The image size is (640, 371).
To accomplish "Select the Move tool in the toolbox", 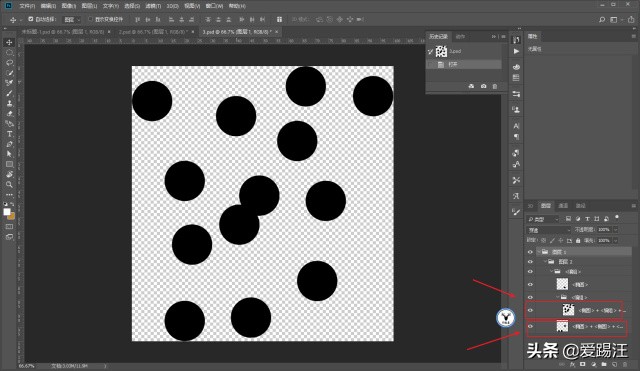I will coord(9,42).
